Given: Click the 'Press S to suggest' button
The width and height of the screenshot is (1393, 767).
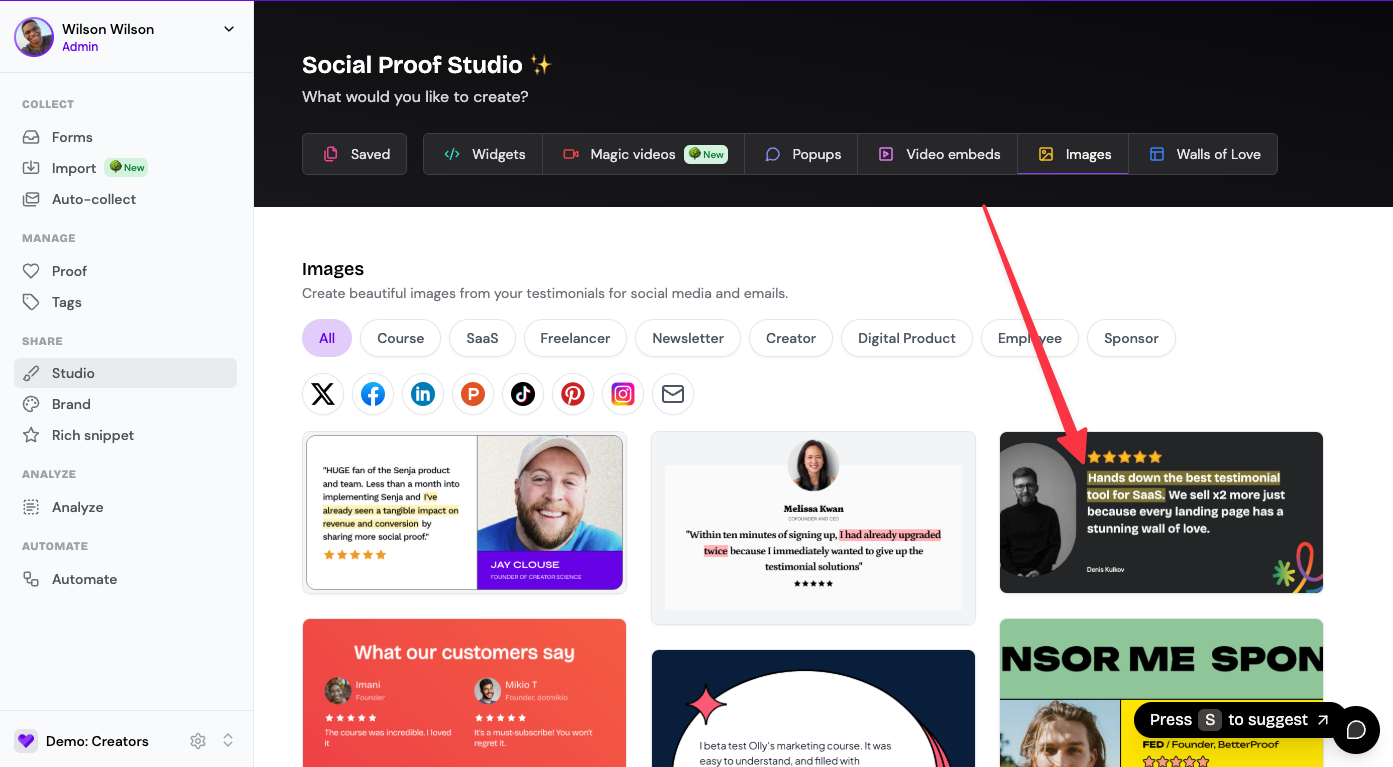Looking at the screenshot, I should pyautogui.click(x=1240, y=720).
